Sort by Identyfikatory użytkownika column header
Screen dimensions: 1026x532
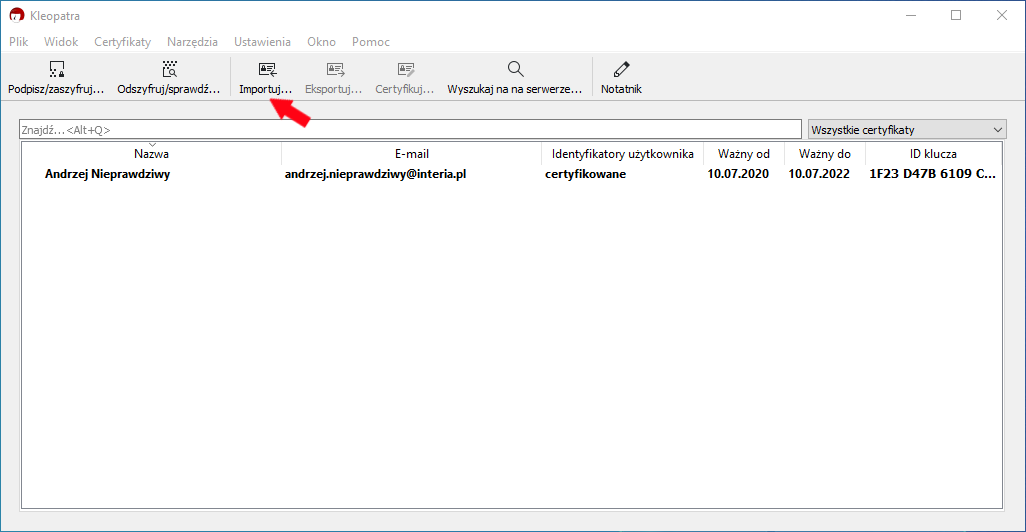(x=622, y=154)
